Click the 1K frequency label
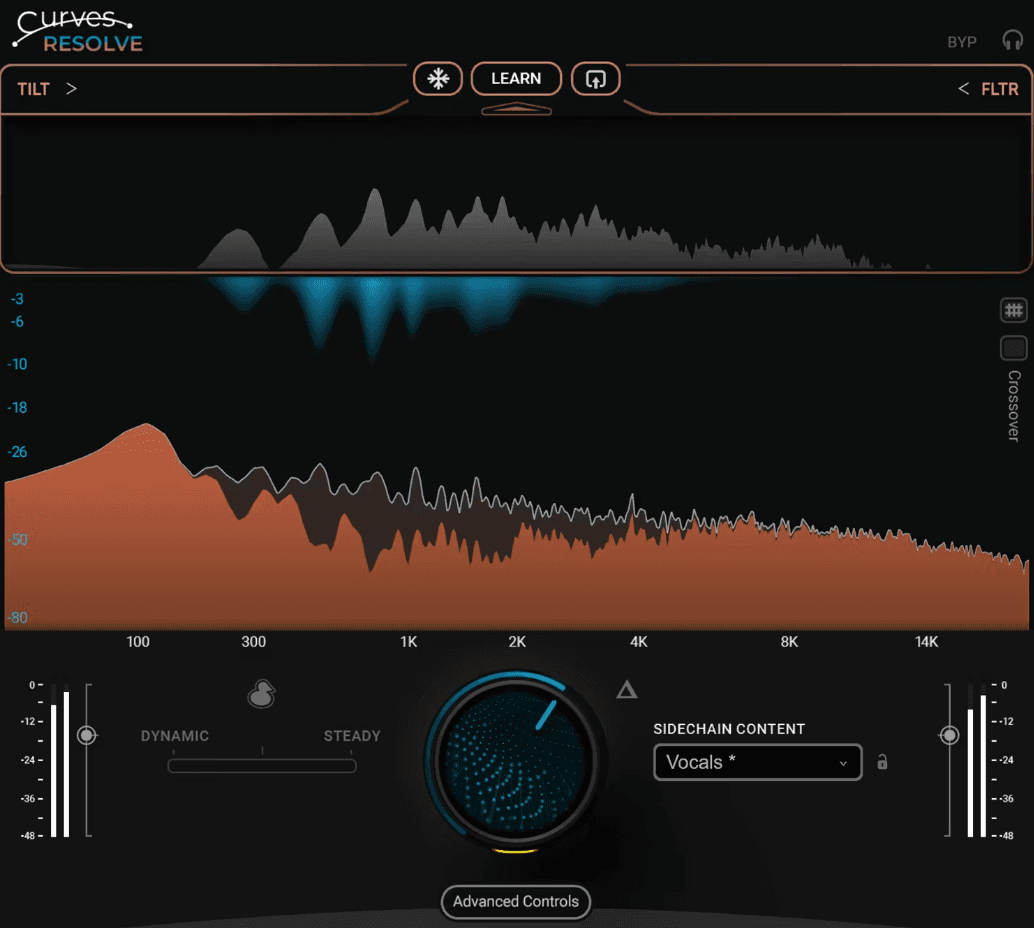This screenshot has width=1034, height=928. pos(409,642)
